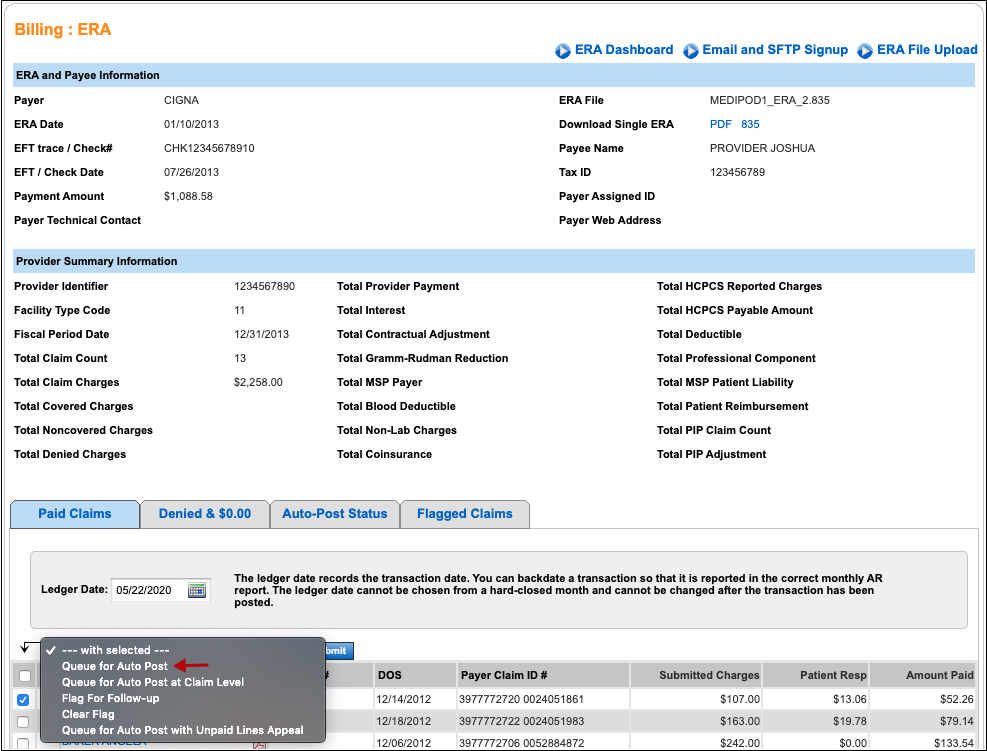Click the provider identifier 1234567890
Viewport: 987px width, 751px height.
[x=264, y=286]
